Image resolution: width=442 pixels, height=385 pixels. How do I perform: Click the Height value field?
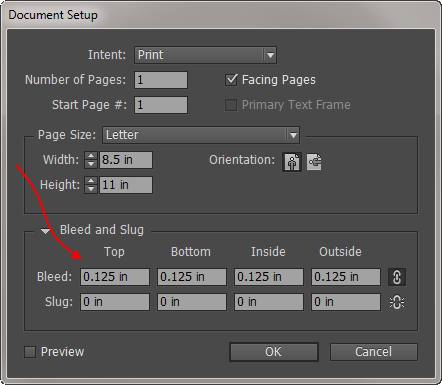(x=126, y=185)
